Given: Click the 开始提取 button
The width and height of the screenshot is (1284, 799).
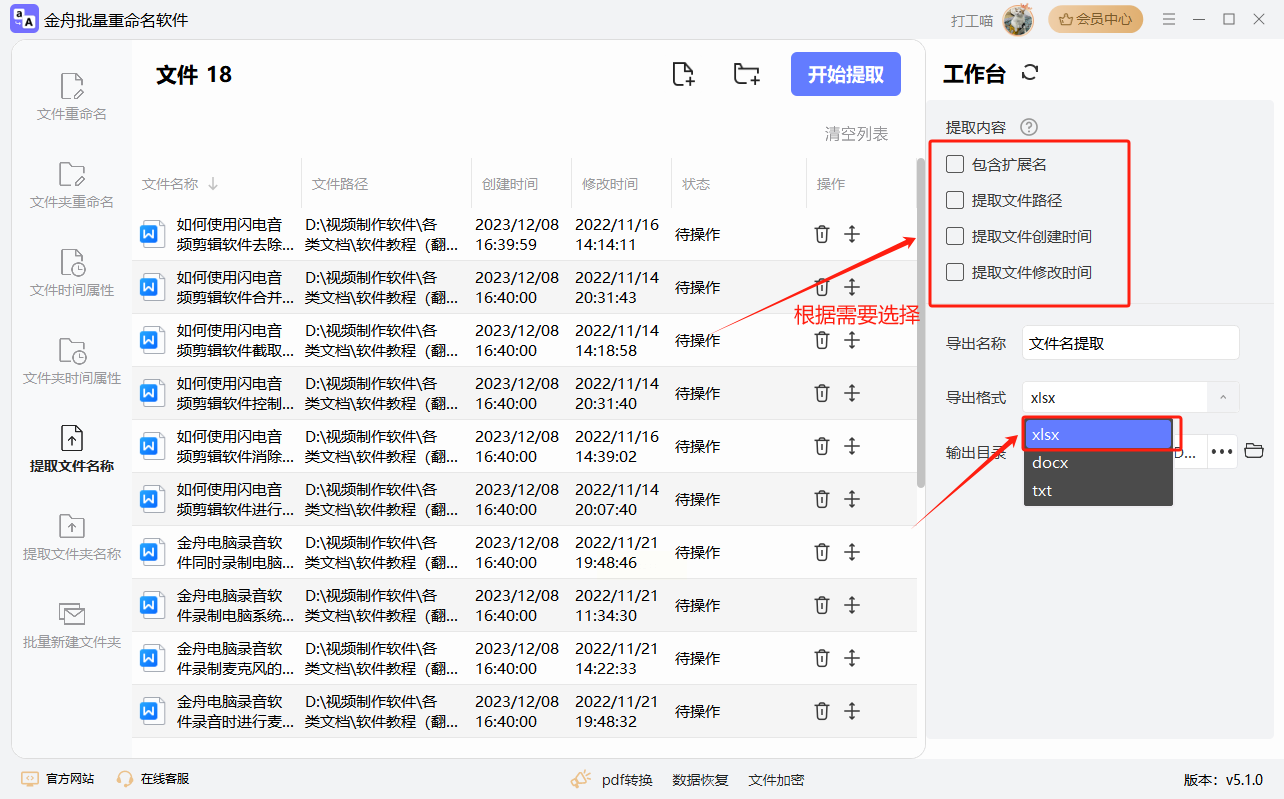Looking at the screenshot, I should [x=845, y=74].
